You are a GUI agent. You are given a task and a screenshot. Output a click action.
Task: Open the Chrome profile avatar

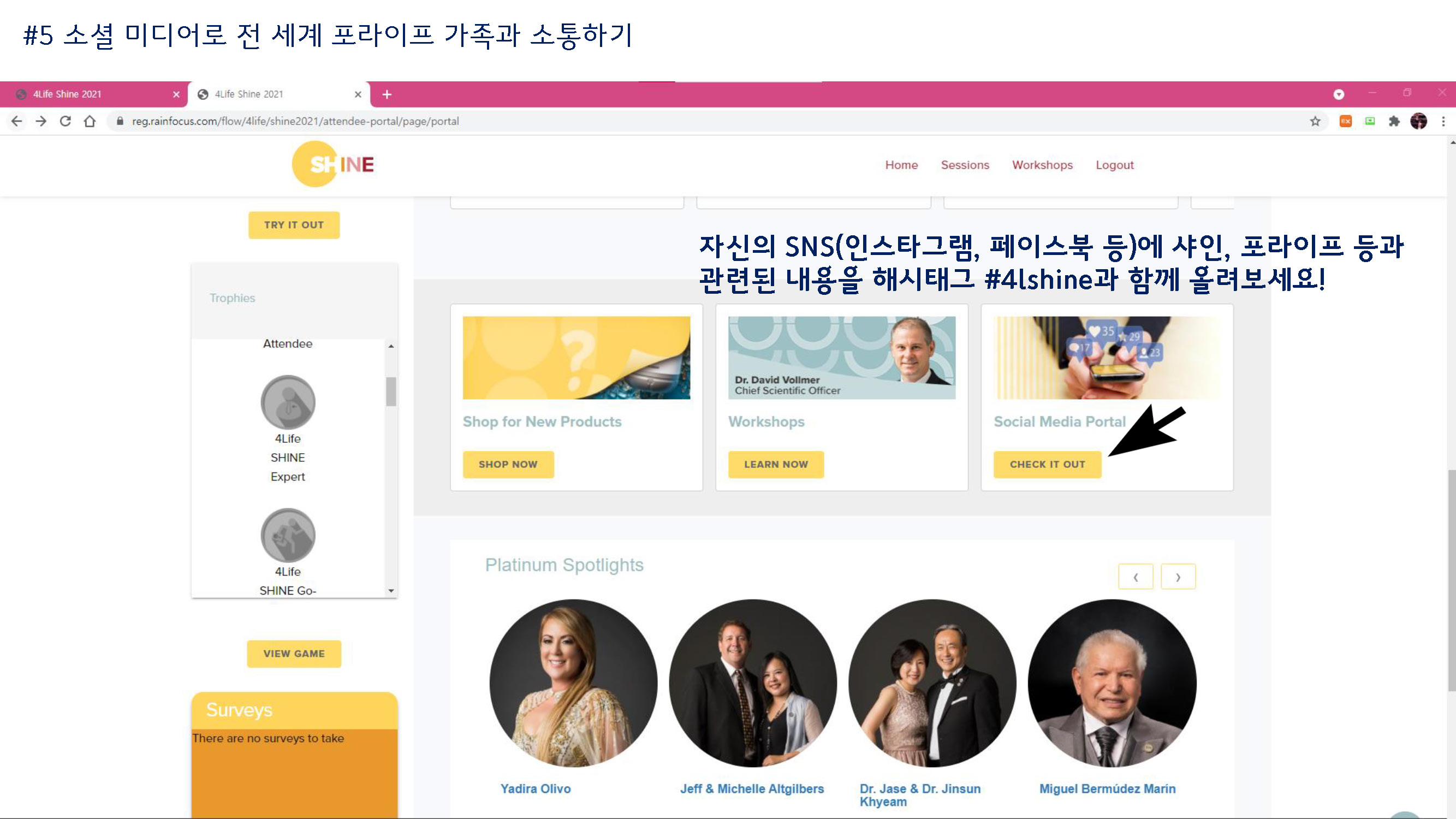pos(1419,121)
